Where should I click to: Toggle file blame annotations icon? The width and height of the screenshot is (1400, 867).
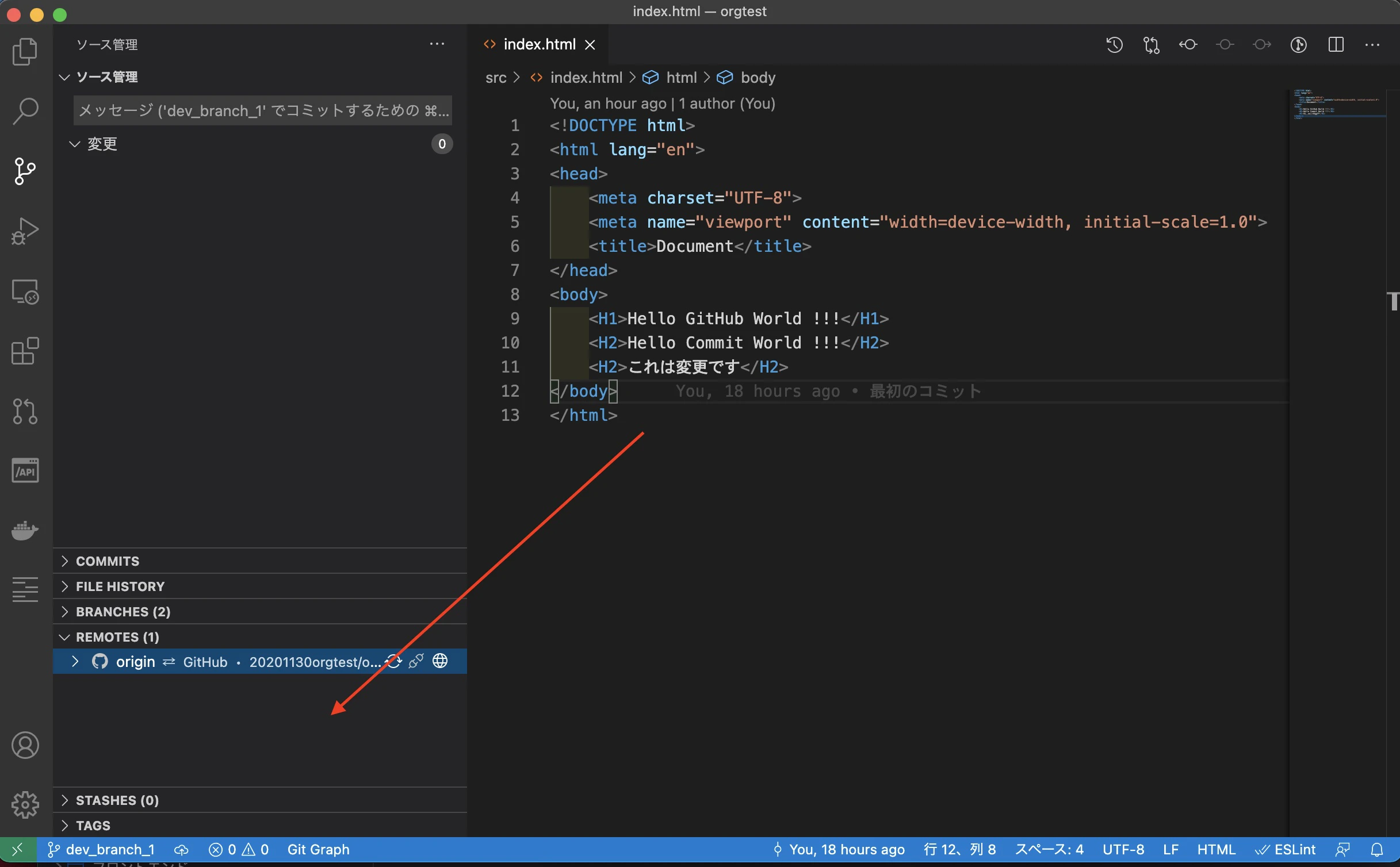(x=1298, y=45)
